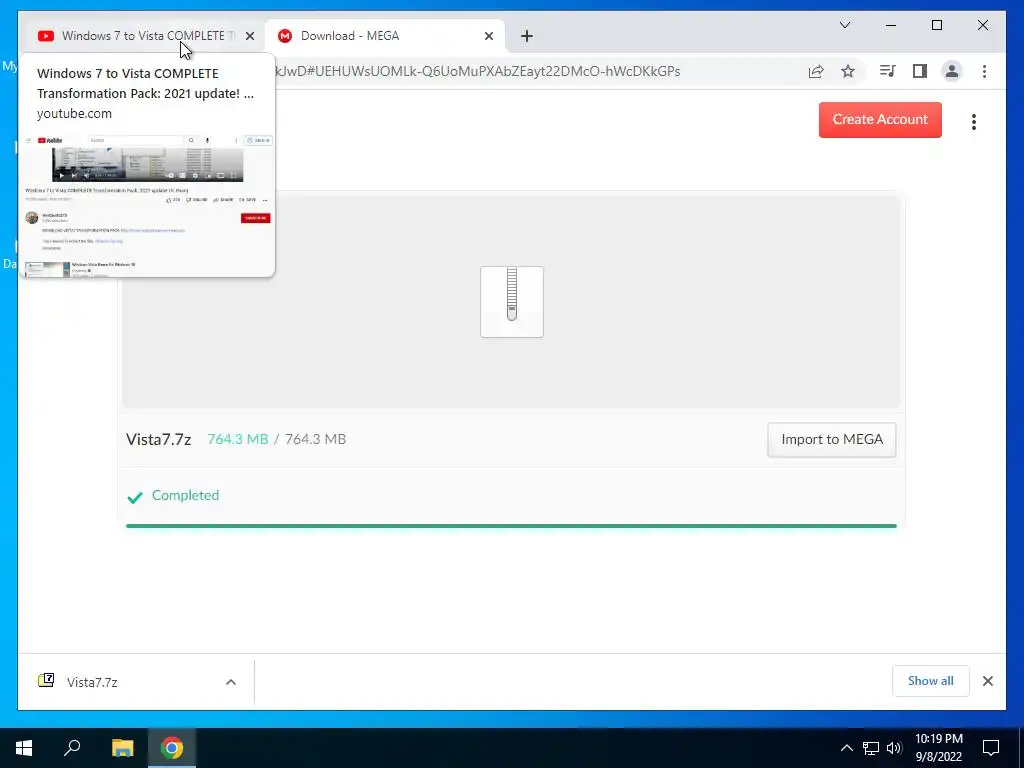Show hidden system tray icons
Screen dimensions: 1024x768
pos(846,748)
